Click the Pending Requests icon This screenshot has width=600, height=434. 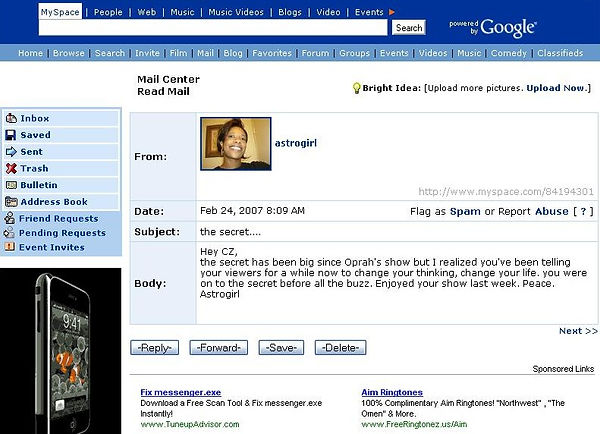9,233
